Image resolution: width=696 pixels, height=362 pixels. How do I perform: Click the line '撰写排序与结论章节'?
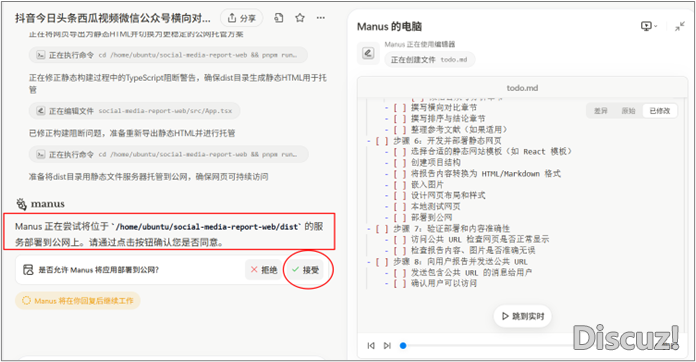click(x=448, y=119)
